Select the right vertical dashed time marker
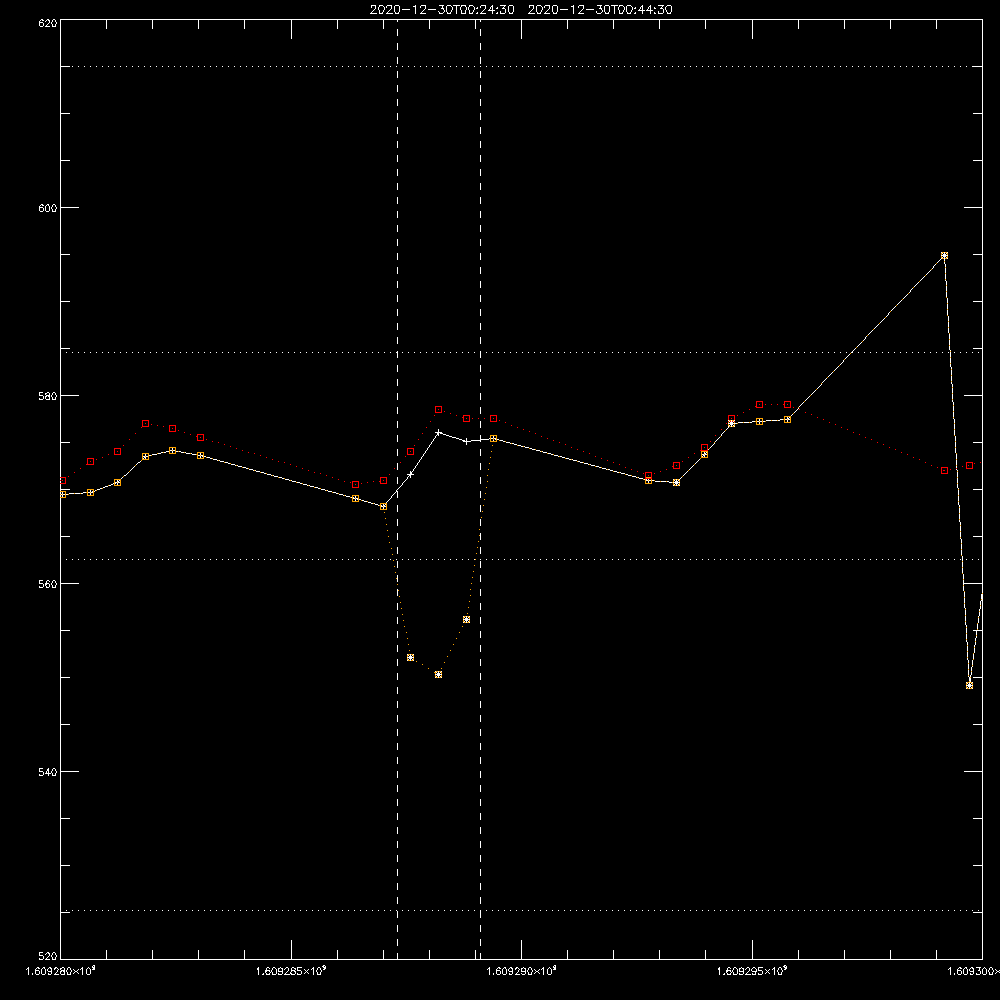The height and width of the screenshot is (1000, 1000). 480,489
